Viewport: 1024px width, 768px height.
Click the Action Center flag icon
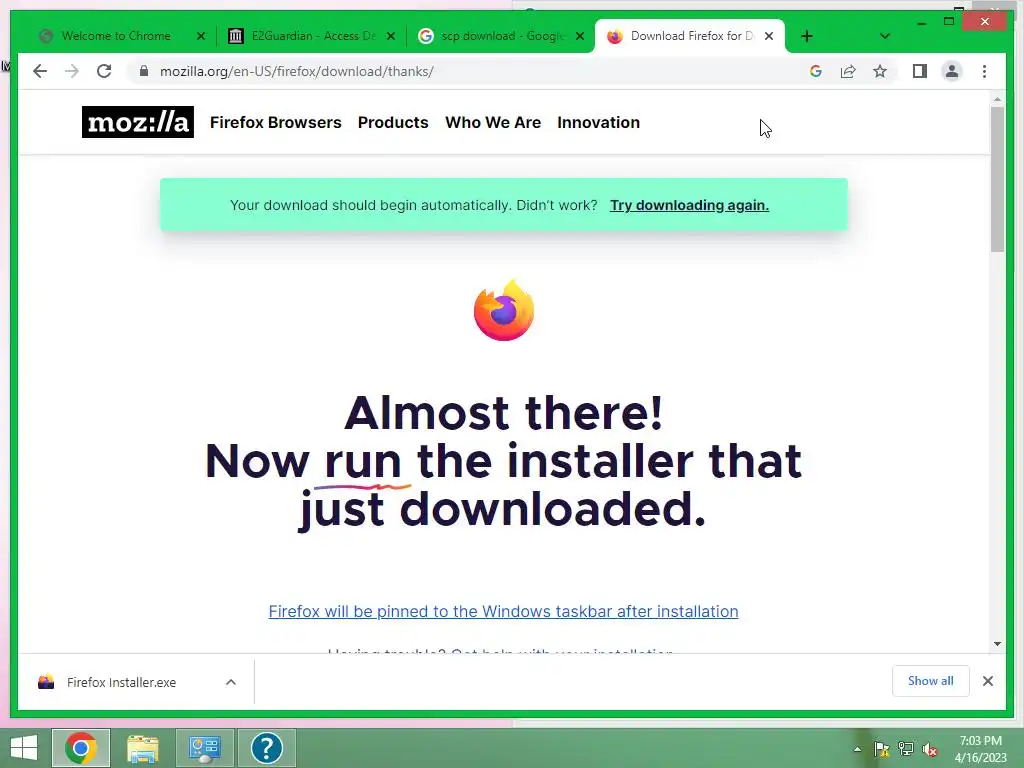click(x=882, y=749)
